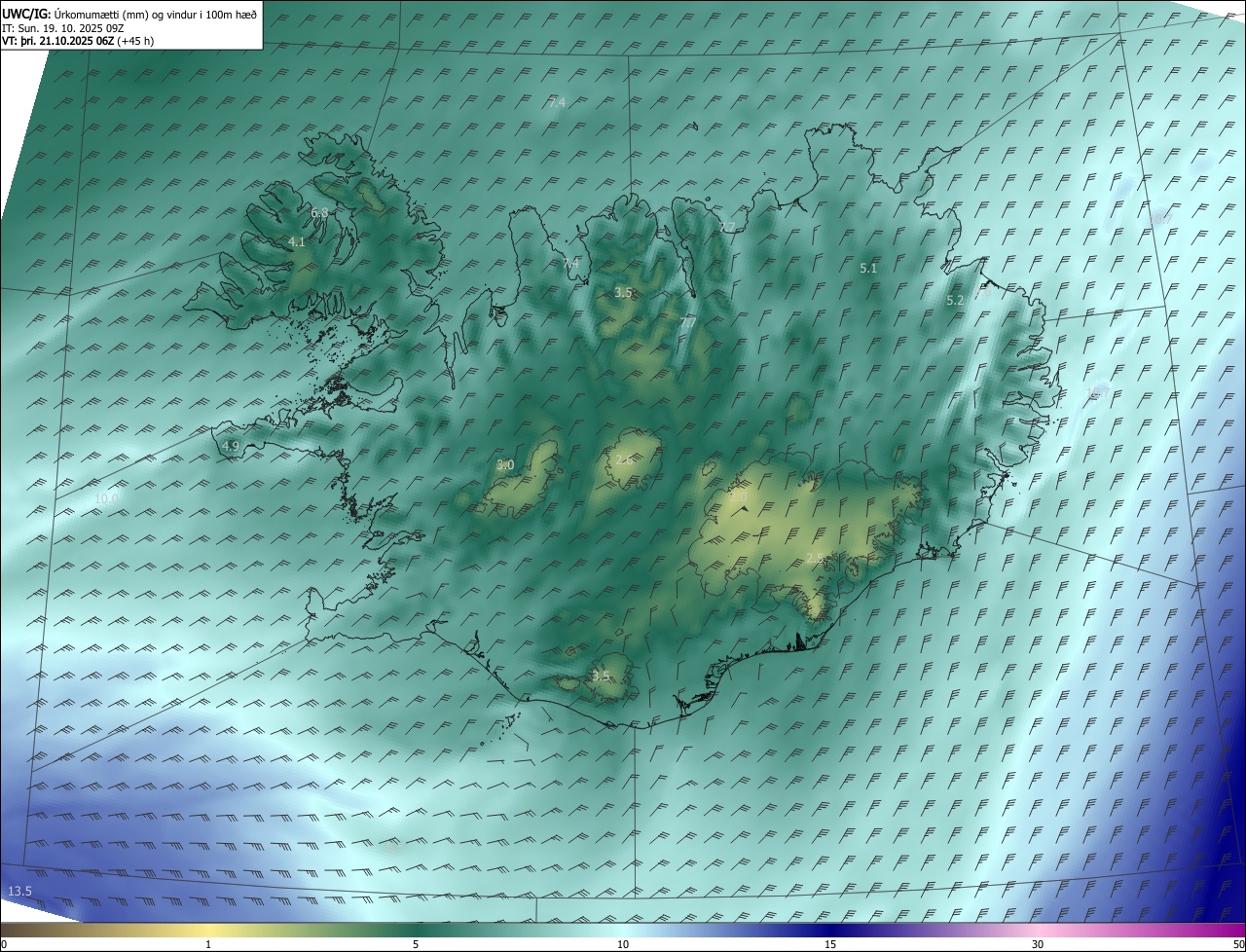1246x952 pixels.
Task: Click the initial time 'IT: Sun. 19. 10. 2025 09Z'
Action: pos(63,28)
